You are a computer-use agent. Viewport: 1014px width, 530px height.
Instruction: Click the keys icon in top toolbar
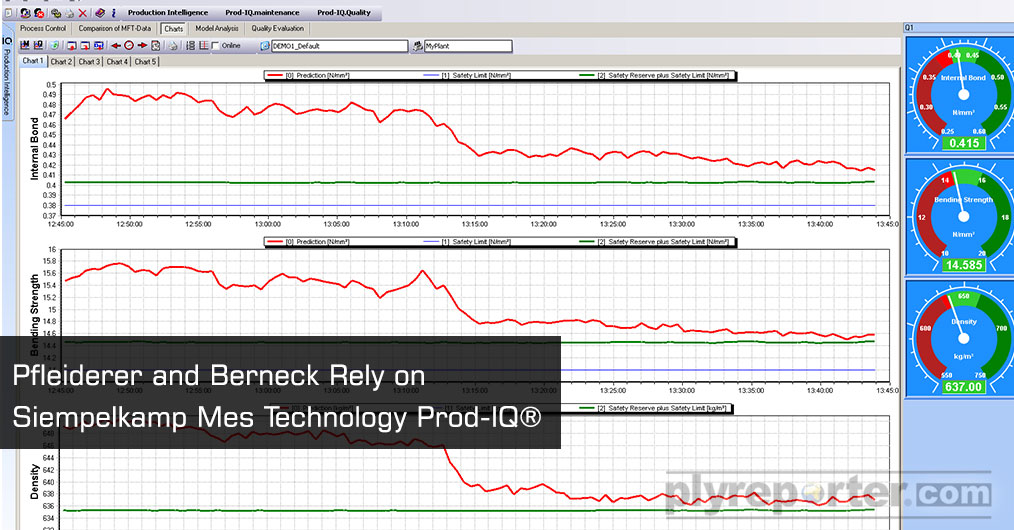56,13
